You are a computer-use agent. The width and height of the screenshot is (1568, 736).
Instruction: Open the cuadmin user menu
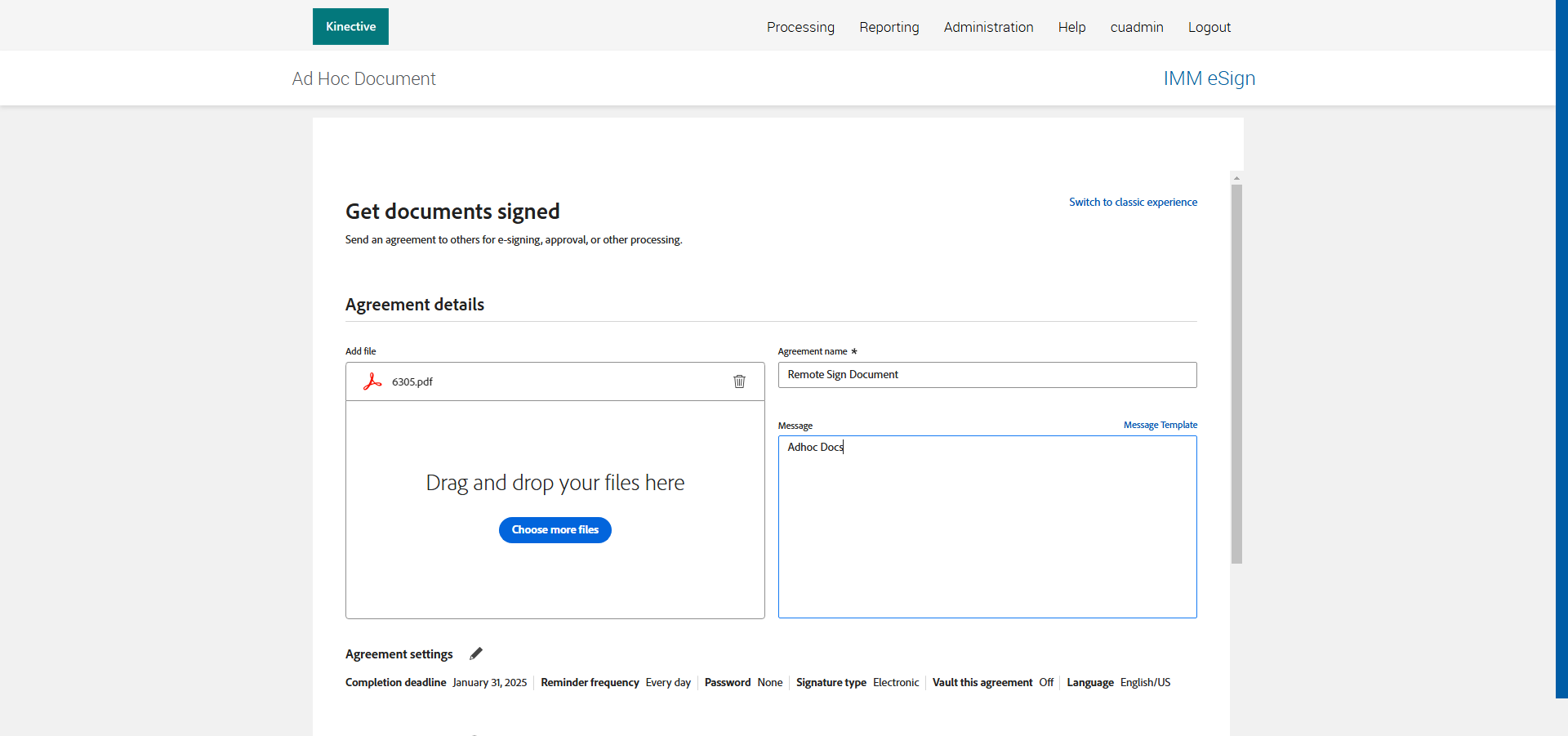[x=1136, y=27]
